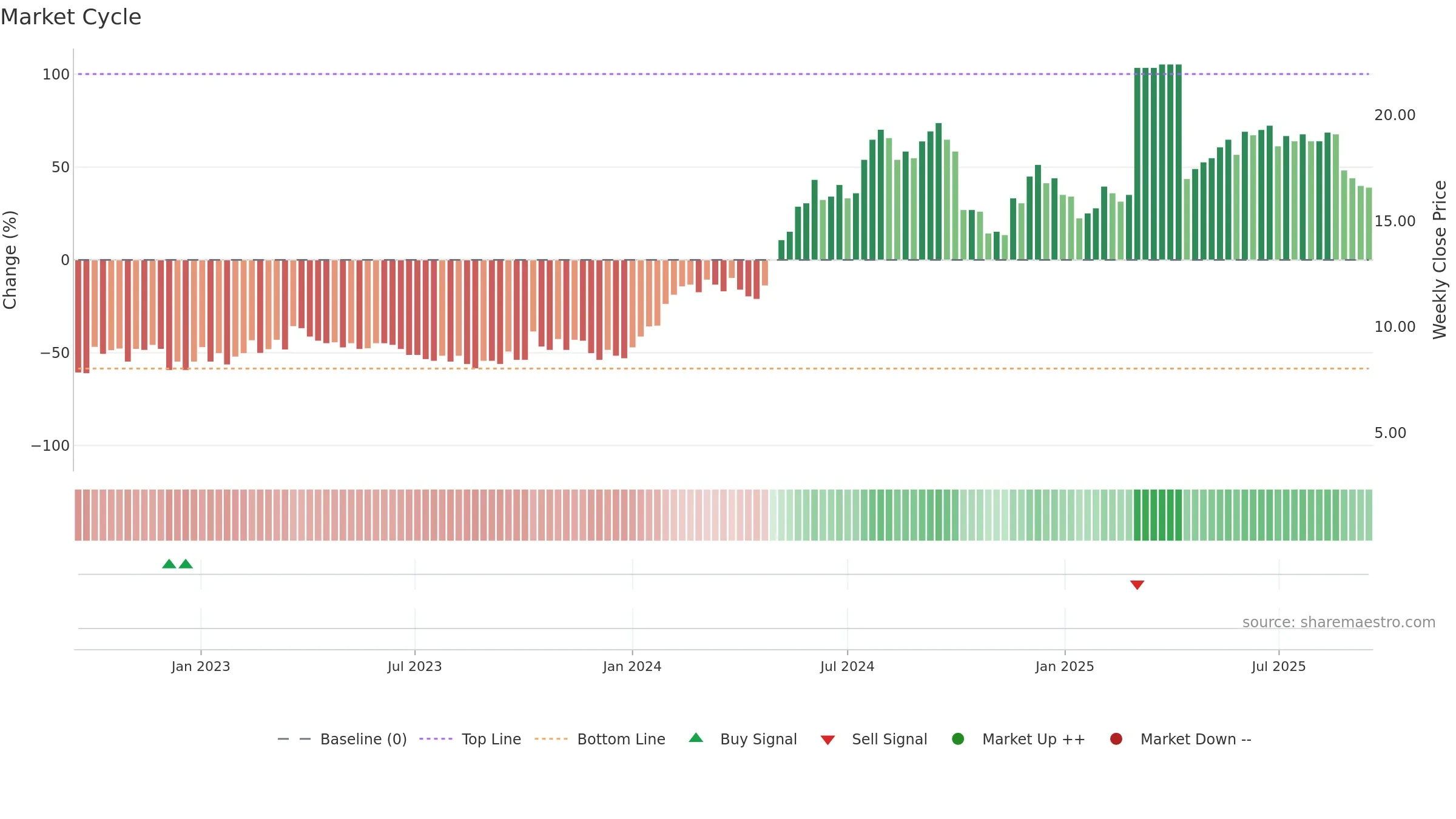1456x819 pixels.
Task: Click the Jul 2024 axis label
Action: [x=848, y=667]
